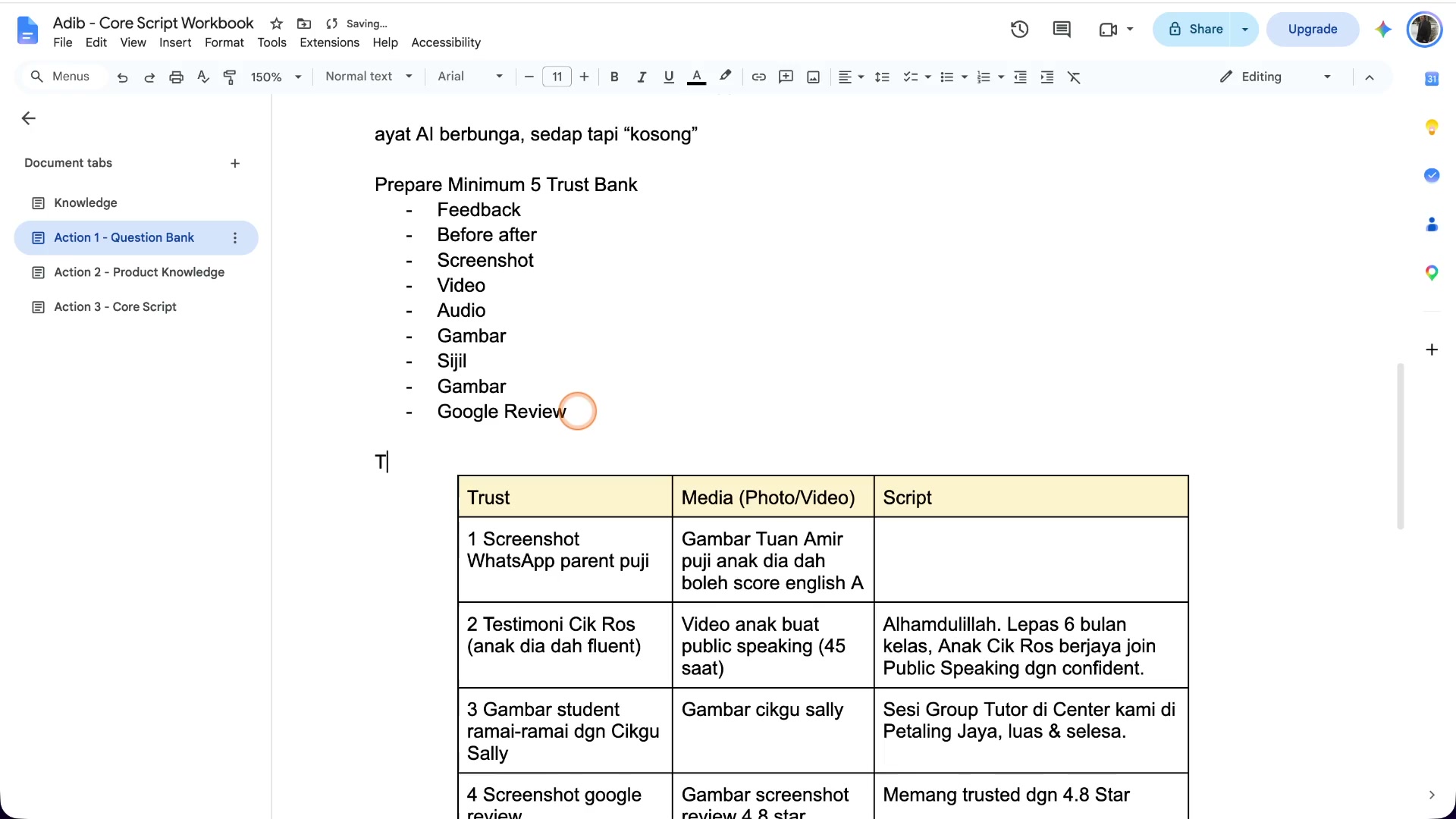This screenshot has height=819, width=1456.
Task: Open the Editing mode dropdown
Action: pyautogui.click(x=1276, y=77)
